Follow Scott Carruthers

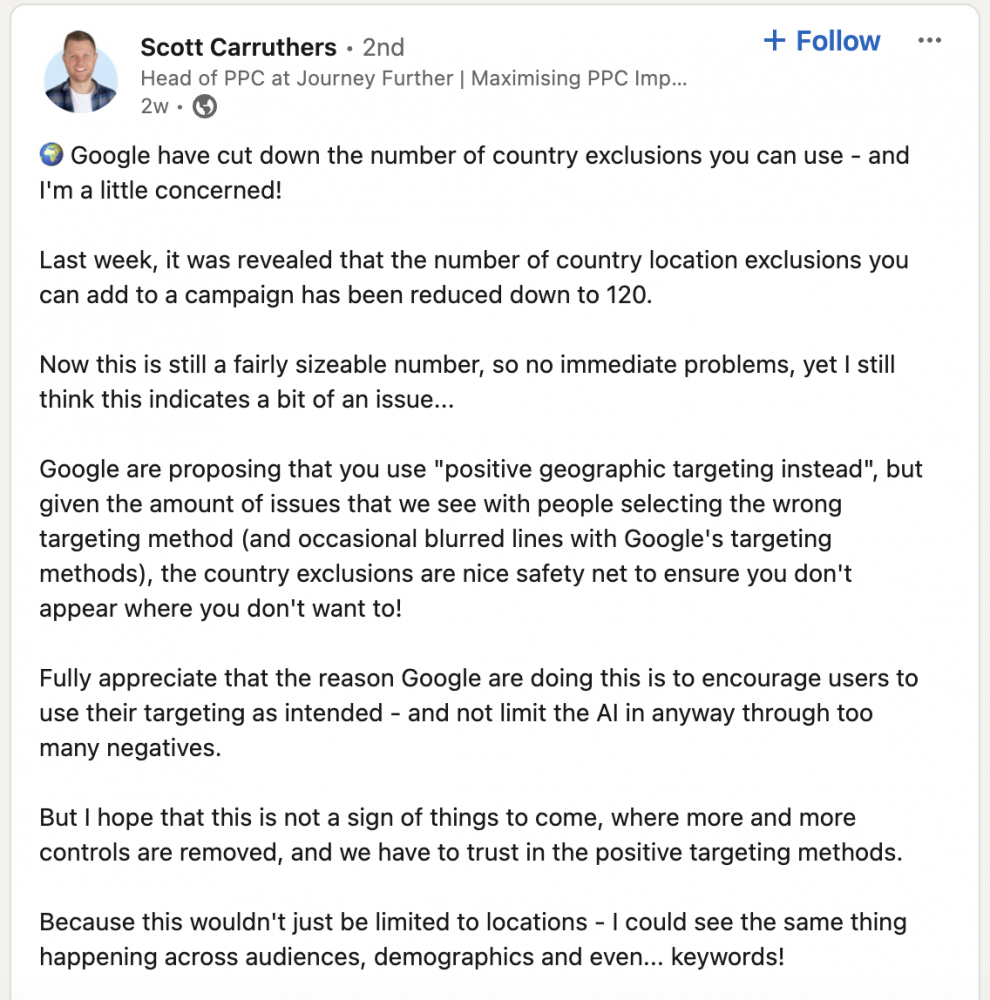point(822,41)
